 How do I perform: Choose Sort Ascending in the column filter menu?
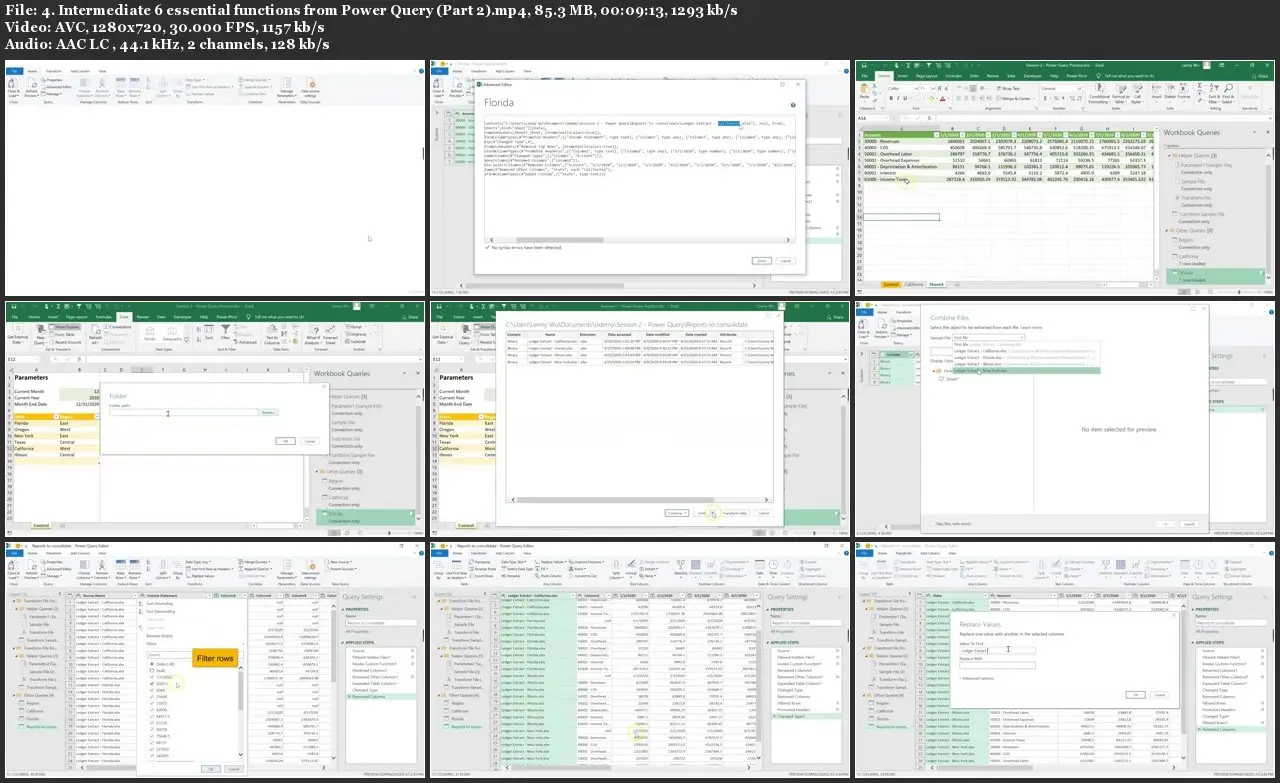pos(159,603)
